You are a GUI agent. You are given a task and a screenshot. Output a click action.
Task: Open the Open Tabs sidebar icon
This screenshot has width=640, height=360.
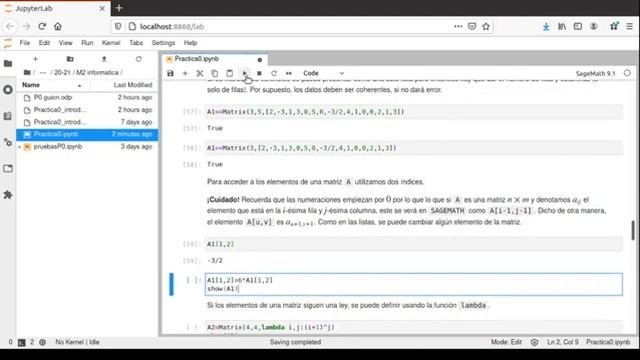8,169
